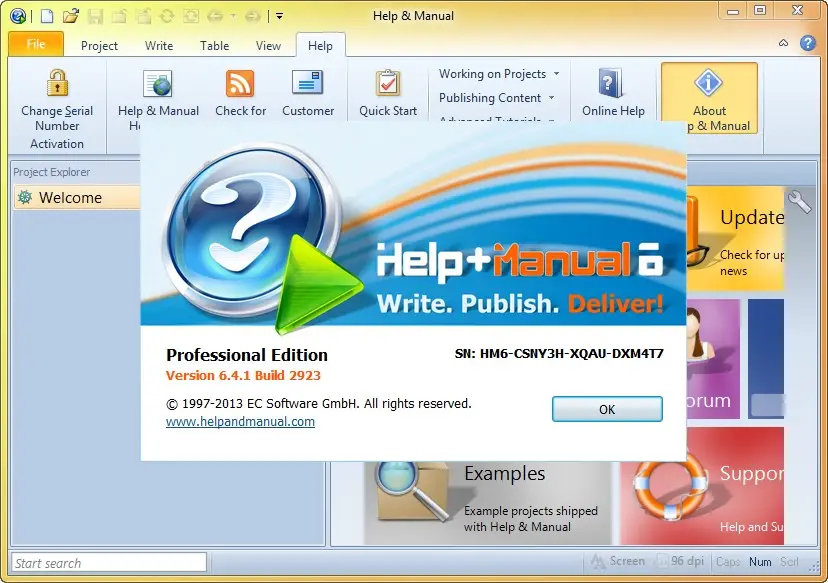
Task: Switch to the Project ribbon tab
Action: coord(99,45)
